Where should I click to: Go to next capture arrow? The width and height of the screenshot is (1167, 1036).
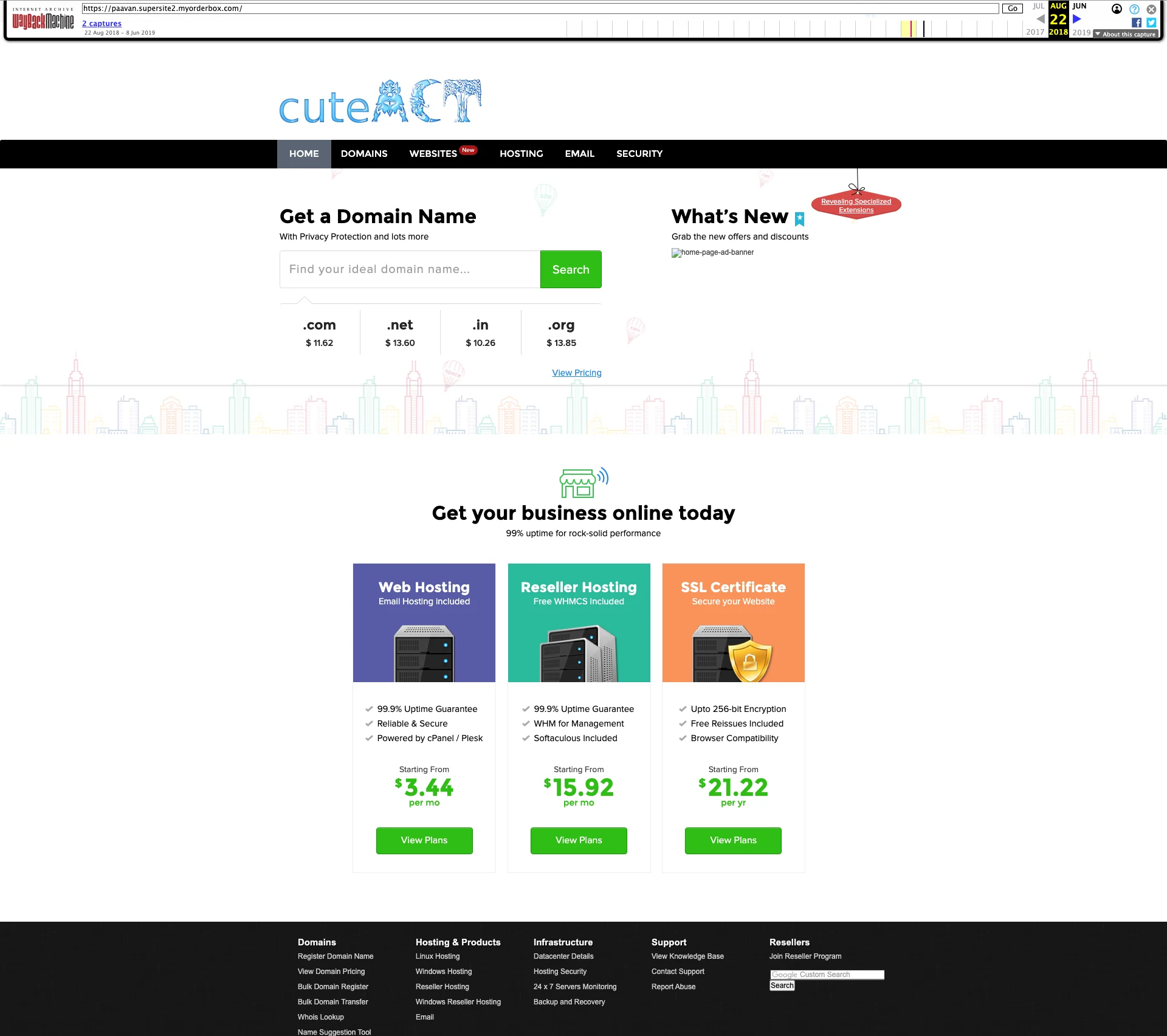click(1077, 19)
